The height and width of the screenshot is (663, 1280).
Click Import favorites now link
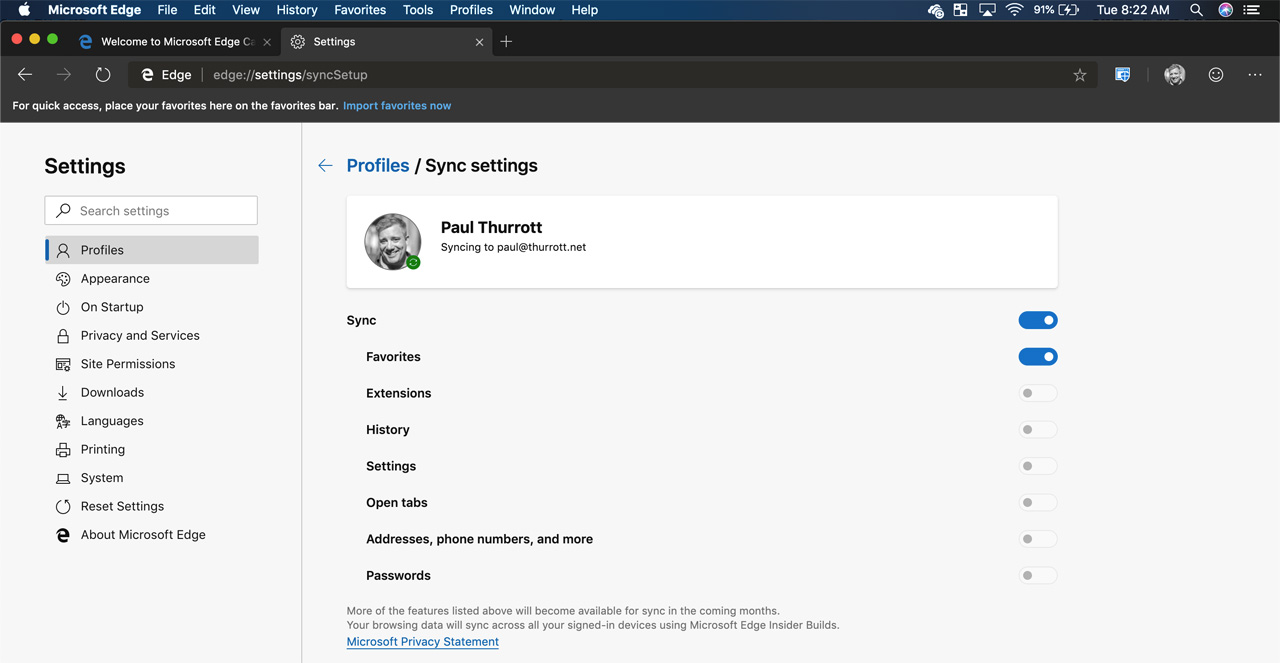tap(397, 106)
